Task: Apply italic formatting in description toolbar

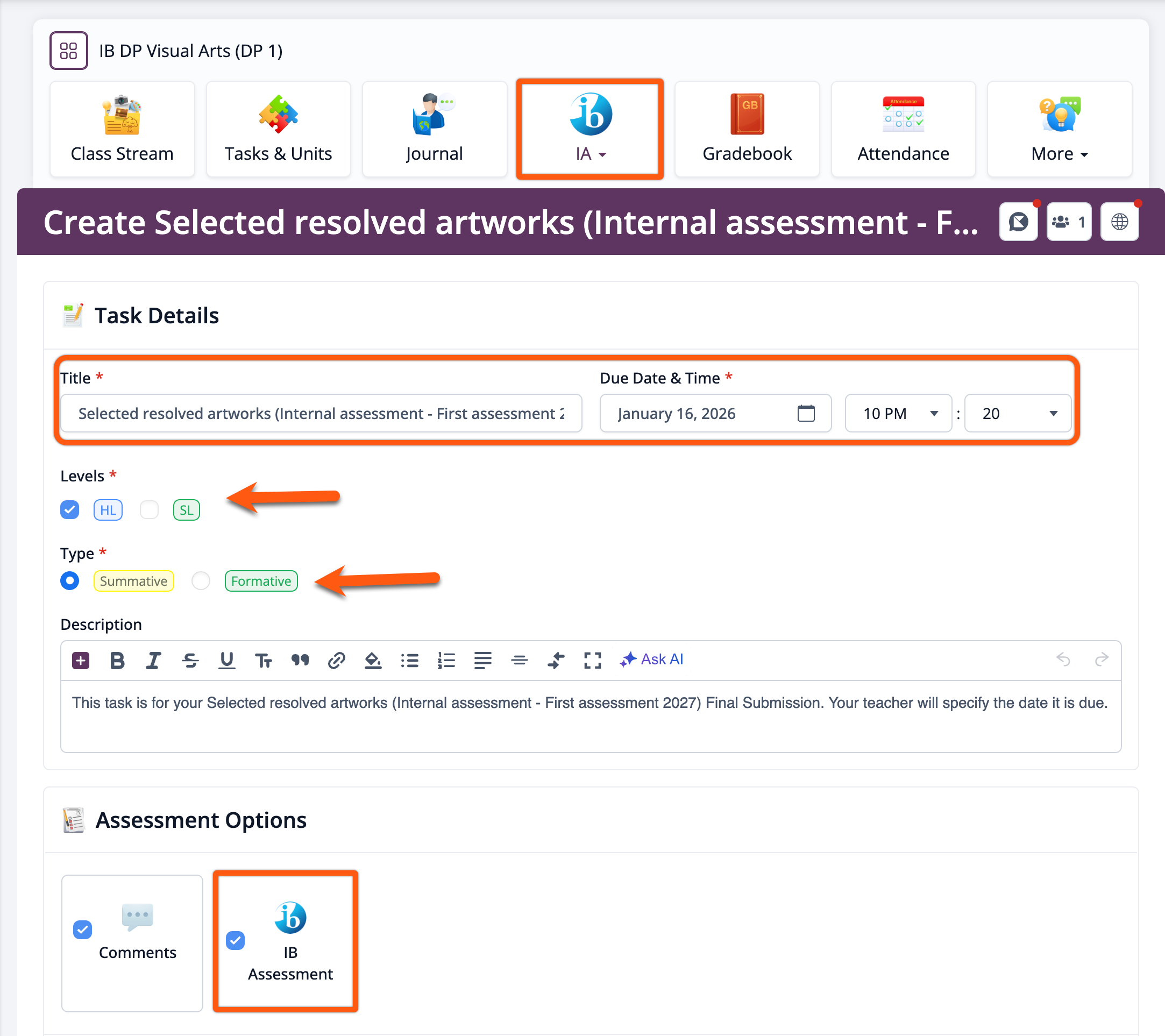Action: click(x=153, y=660)
